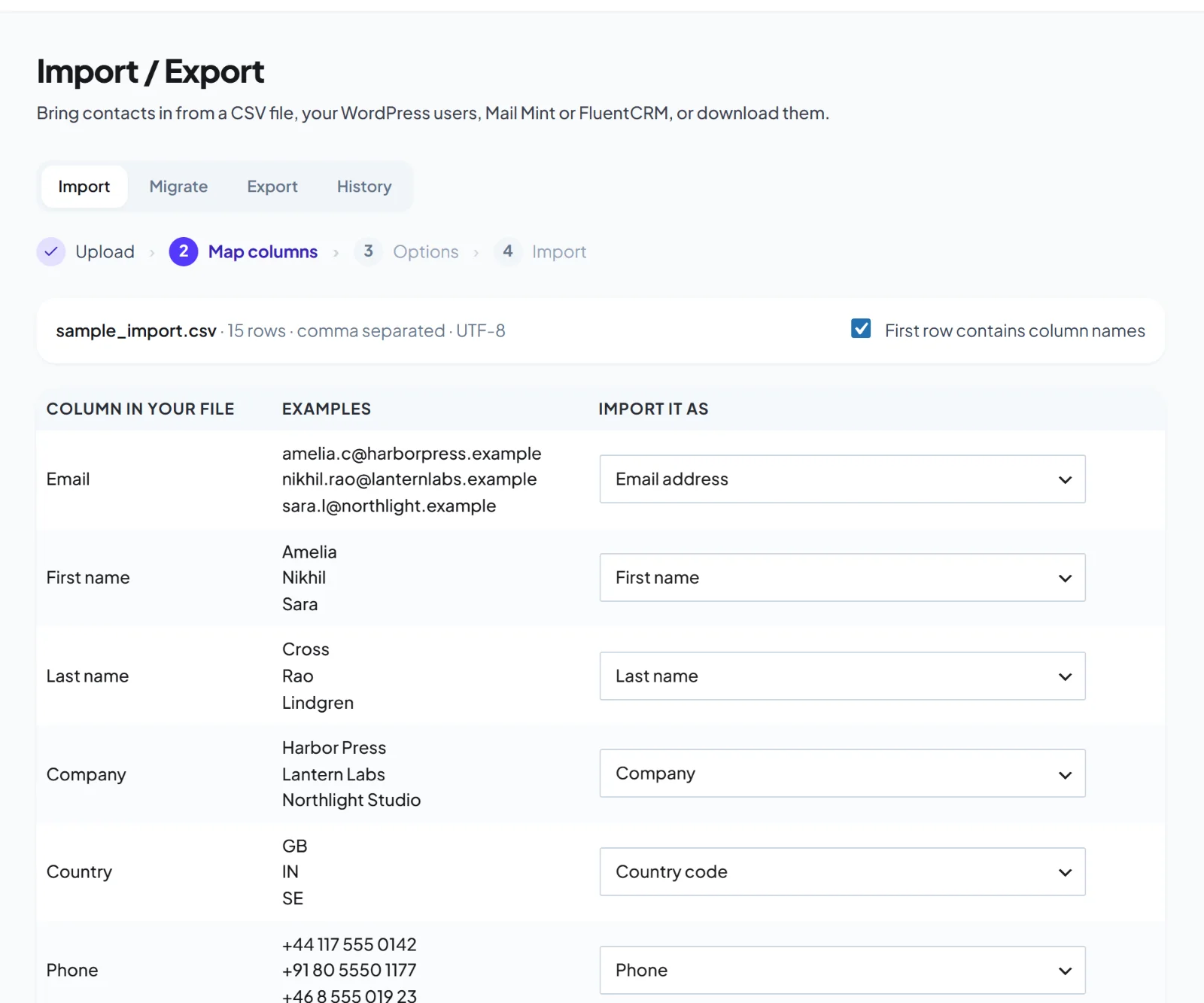Open the Country code mapping dropdown
The height and width of the screenshot is (1003, 1204).
click(842, 872)
